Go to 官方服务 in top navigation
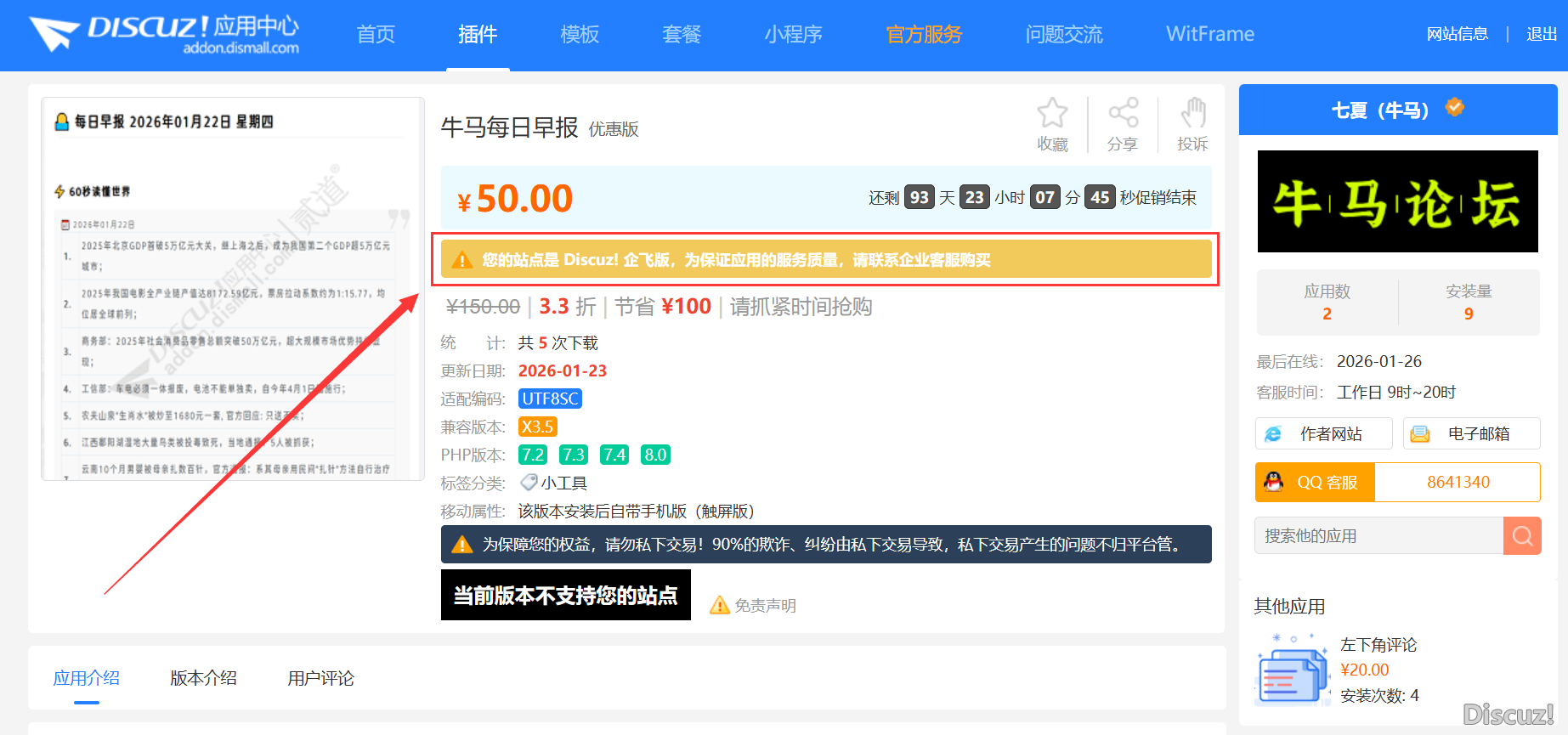1568x735 pixels. click(924, 34)
